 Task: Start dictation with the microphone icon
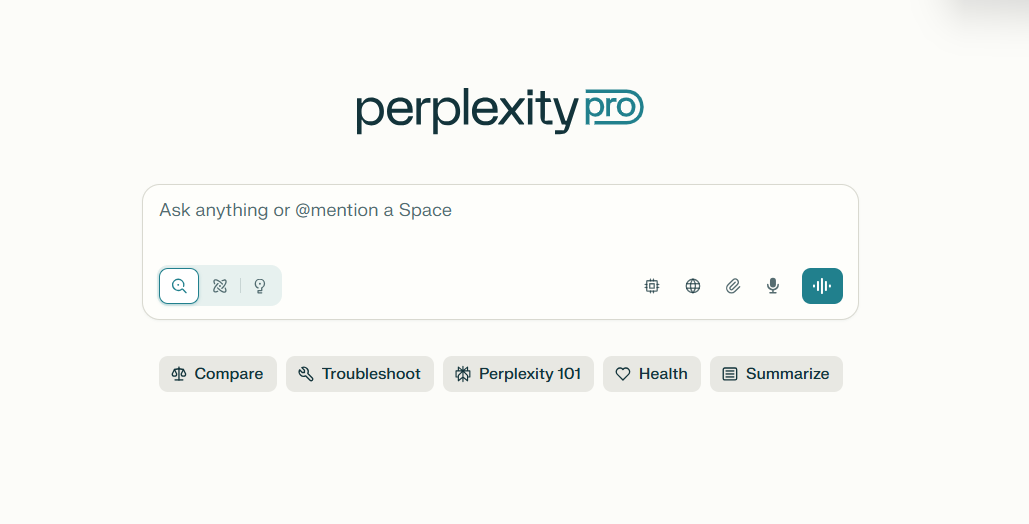(773, 286)
